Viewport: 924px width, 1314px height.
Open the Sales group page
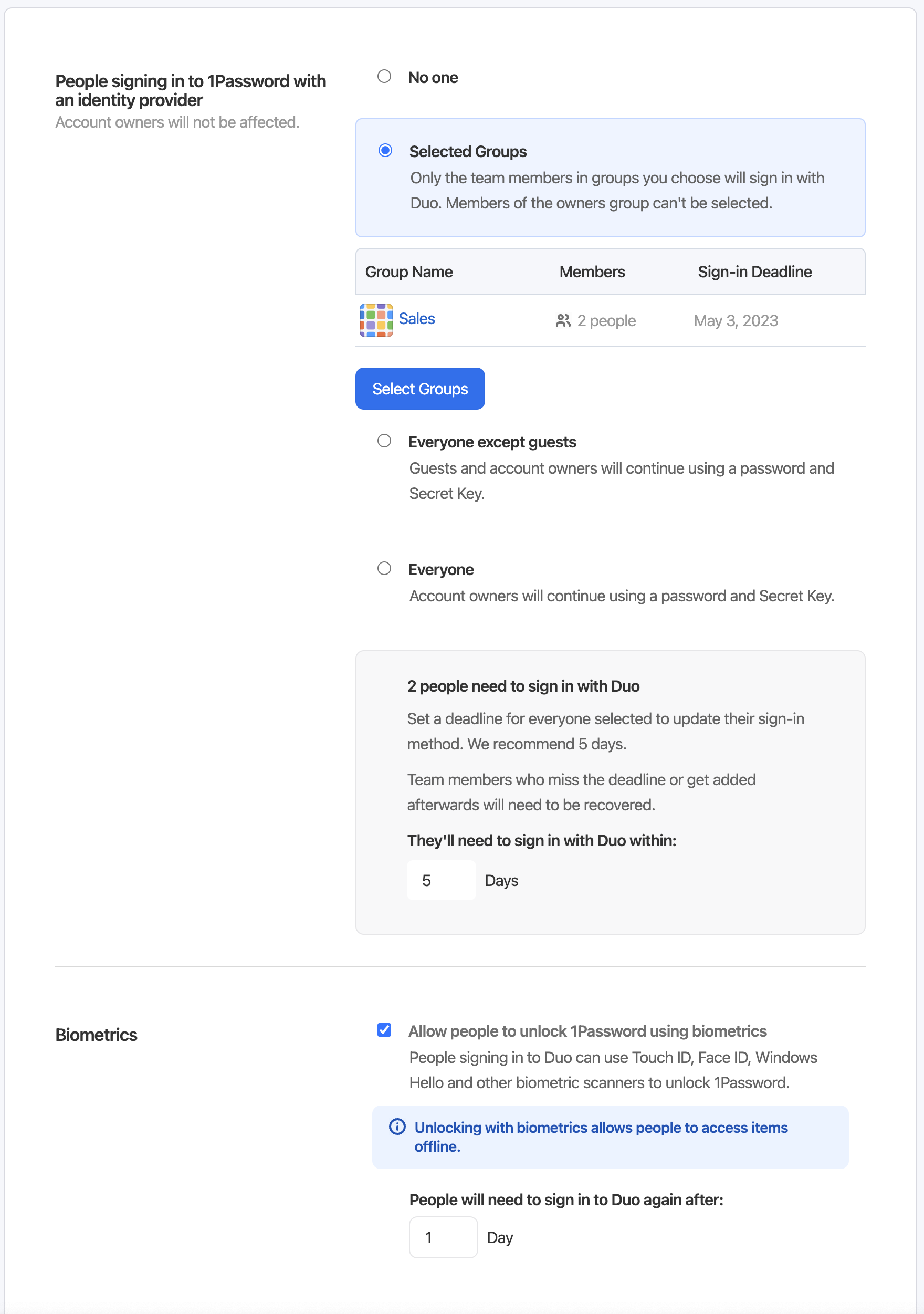tap(417, 319)
